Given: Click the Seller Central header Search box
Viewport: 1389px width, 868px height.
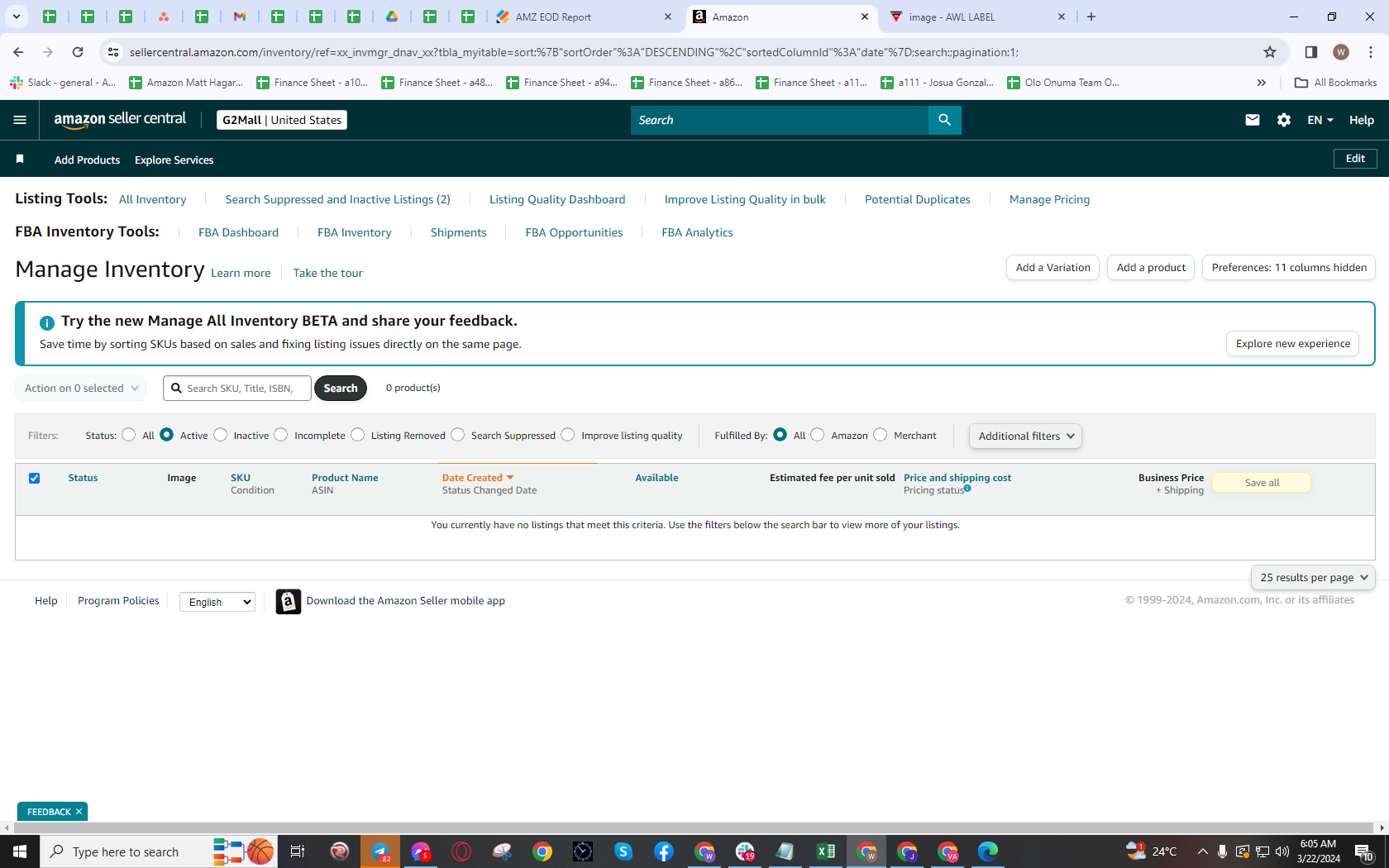Looking at the screenshot, I should tap(780, 120).
